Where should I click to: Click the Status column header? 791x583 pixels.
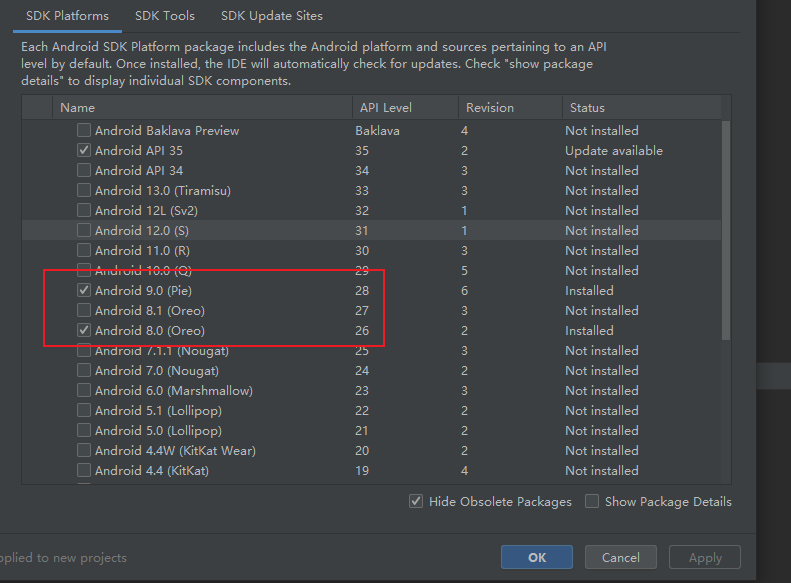pos(587,108)
